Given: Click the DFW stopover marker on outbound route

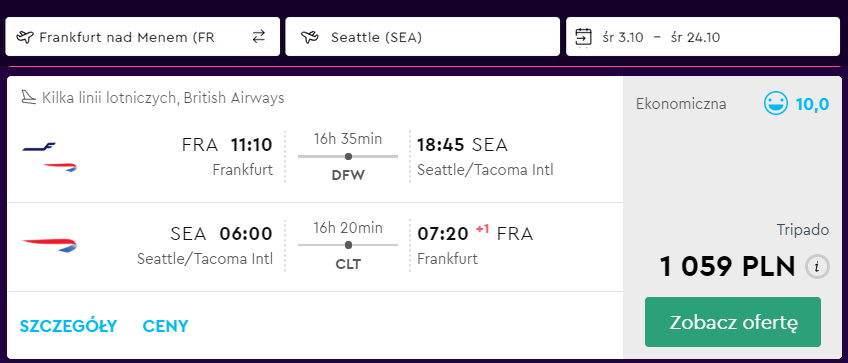Looking at the screenshot, I should (348, 156).
